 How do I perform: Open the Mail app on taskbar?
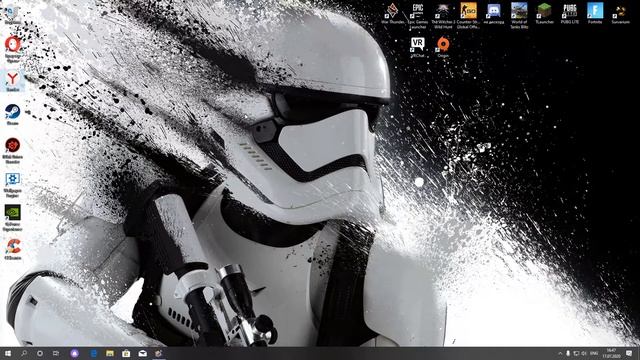click(x=142, y=353)
